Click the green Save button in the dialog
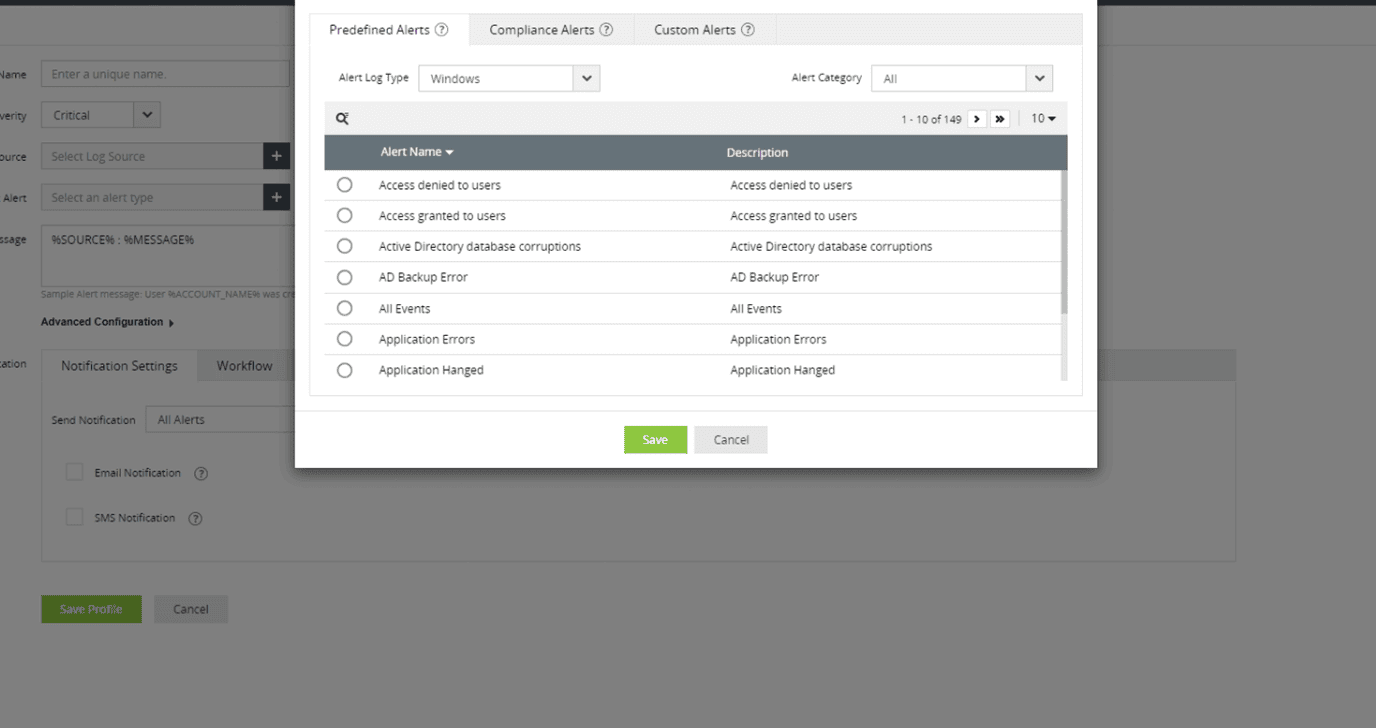 pos(655,439)
